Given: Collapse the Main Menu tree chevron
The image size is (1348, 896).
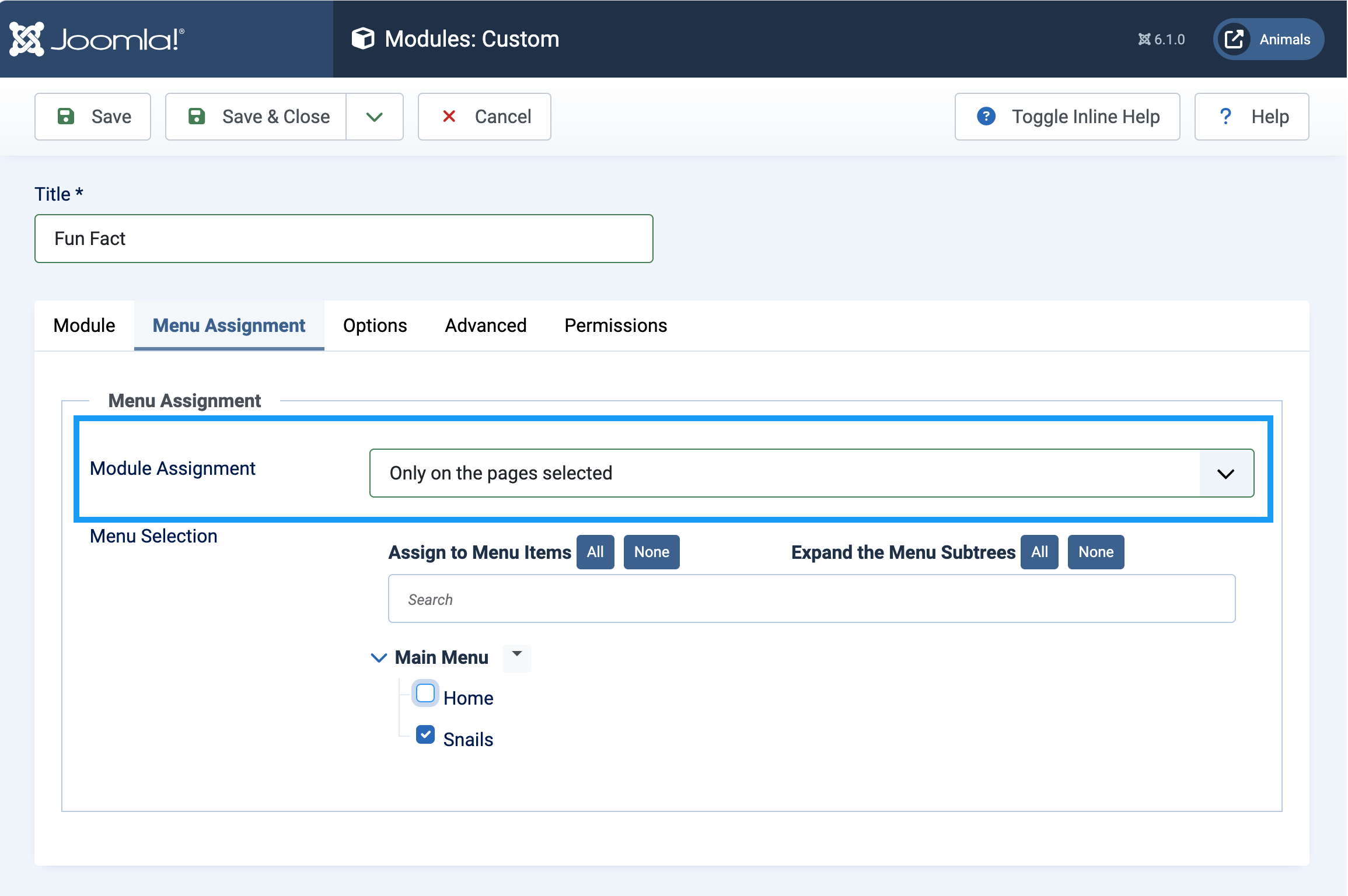Looking at the screenshot, I should [x=379, y=658].
